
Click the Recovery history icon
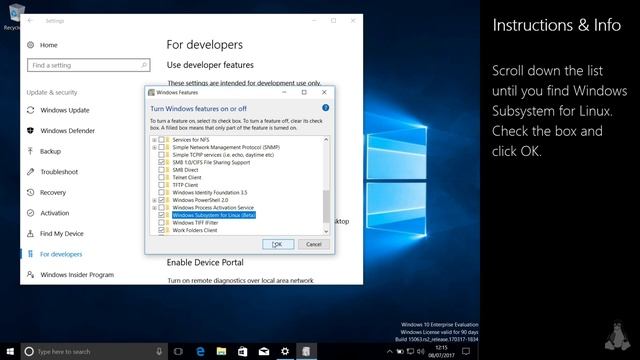(31, 192)
